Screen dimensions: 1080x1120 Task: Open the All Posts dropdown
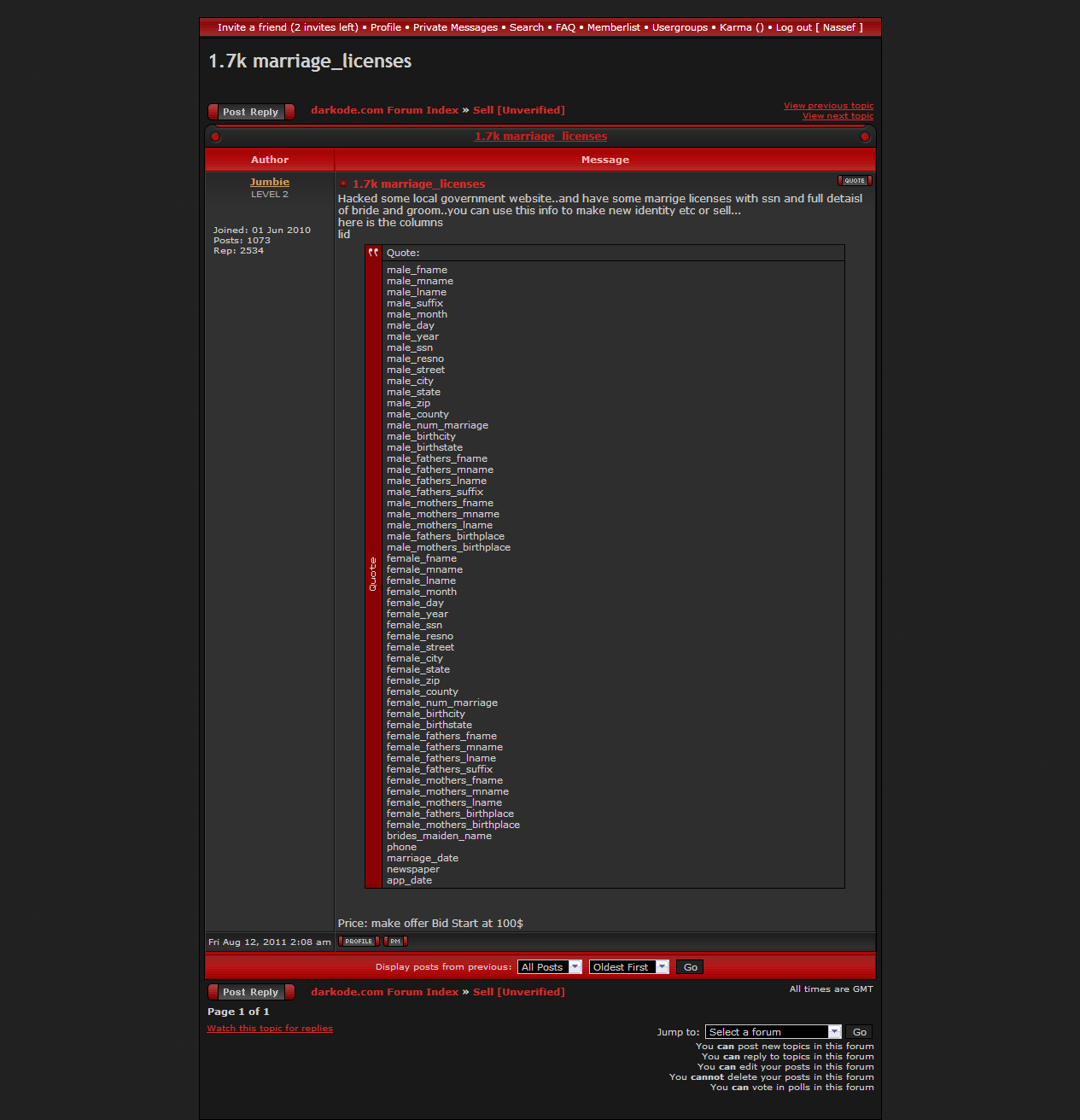tap(549, 967)
